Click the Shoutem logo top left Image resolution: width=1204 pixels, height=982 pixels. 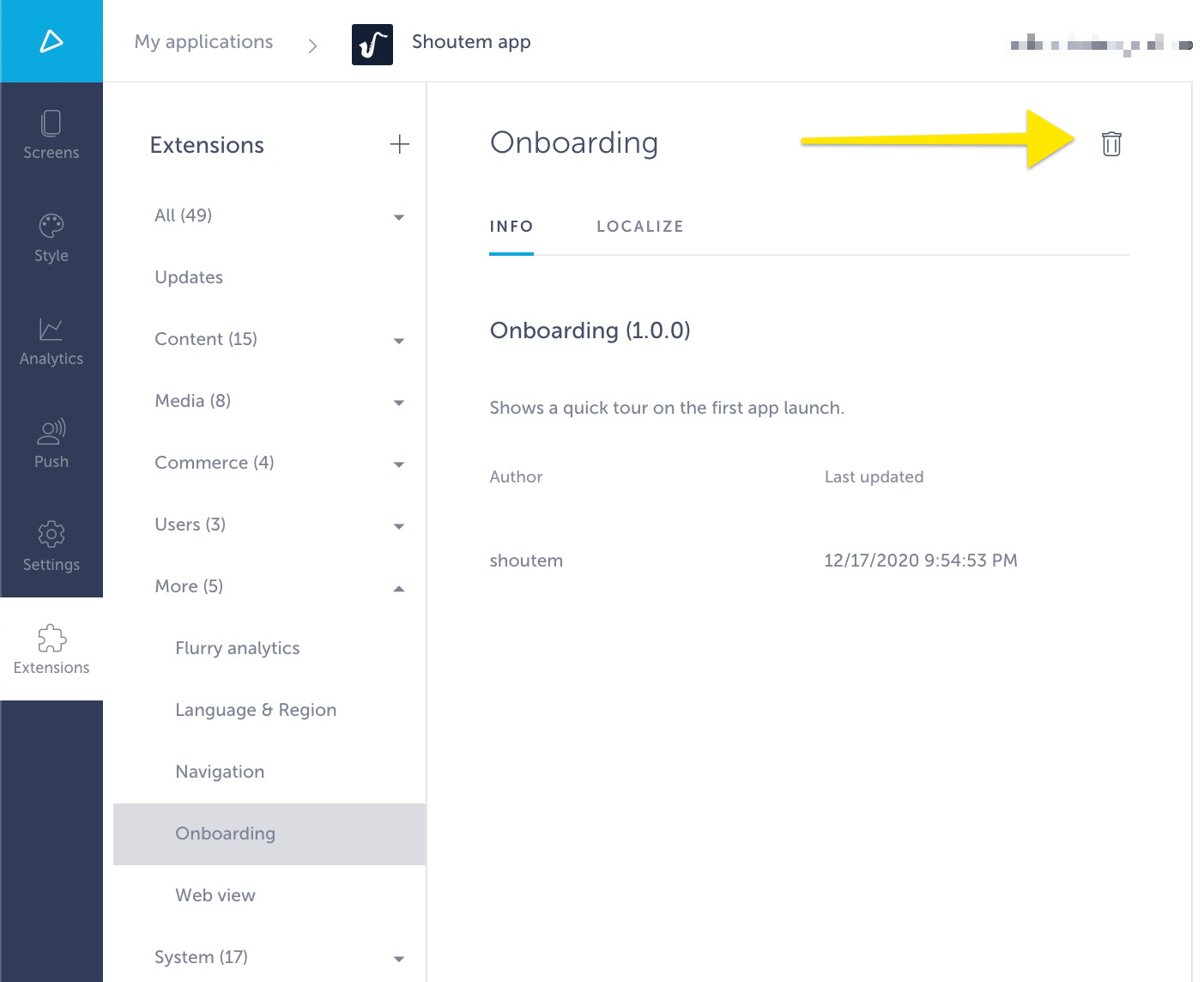point(51,40)
